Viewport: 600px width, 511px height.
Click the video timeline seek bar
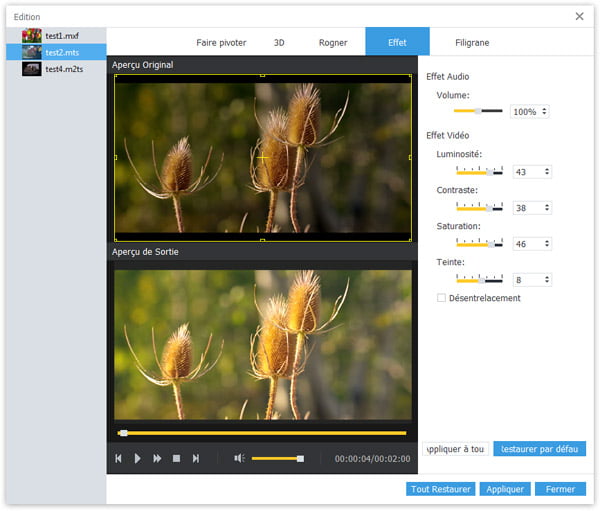click(x=263, y=433)
